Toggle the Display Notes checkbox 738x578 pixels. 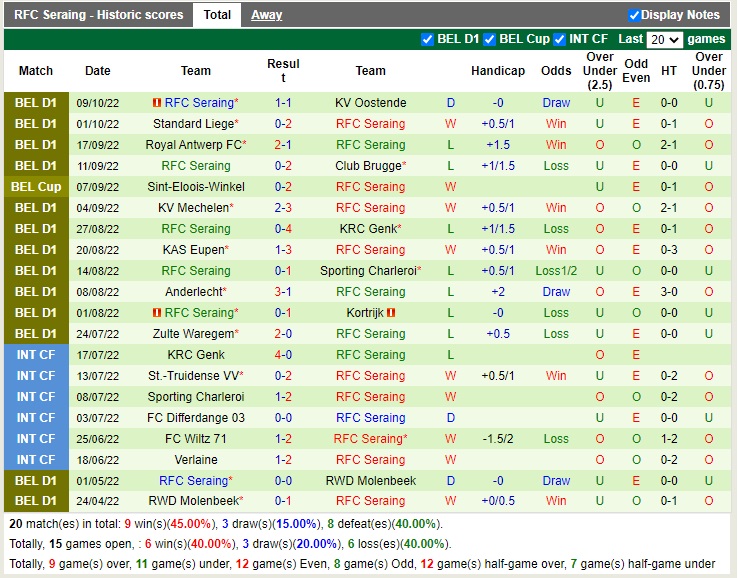pyautogui.click(x=634, y=15)
